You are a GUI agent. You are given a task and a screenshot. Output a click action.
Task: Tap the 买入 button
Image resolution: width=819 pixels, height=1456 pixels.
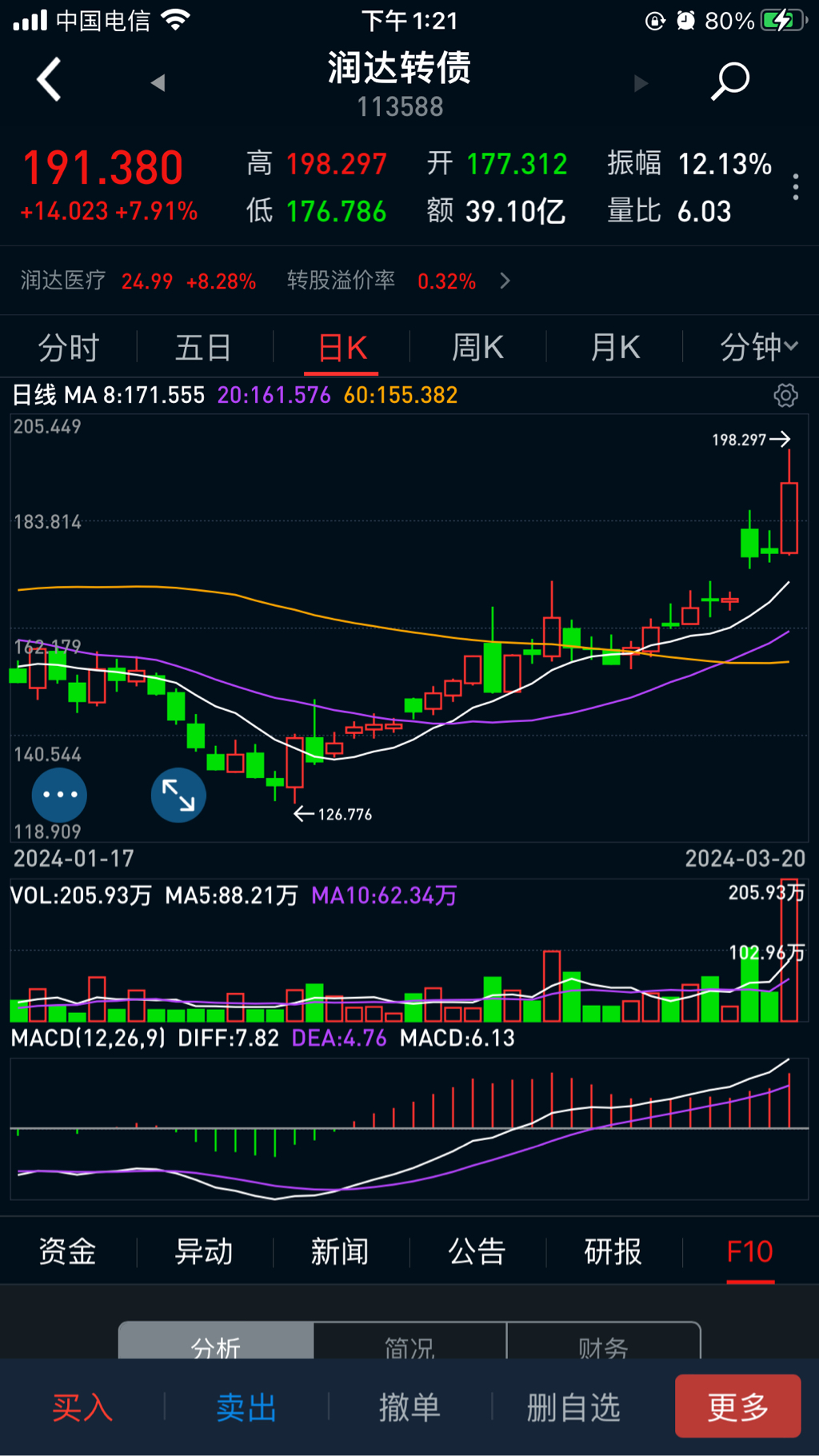click(82, 1407)
